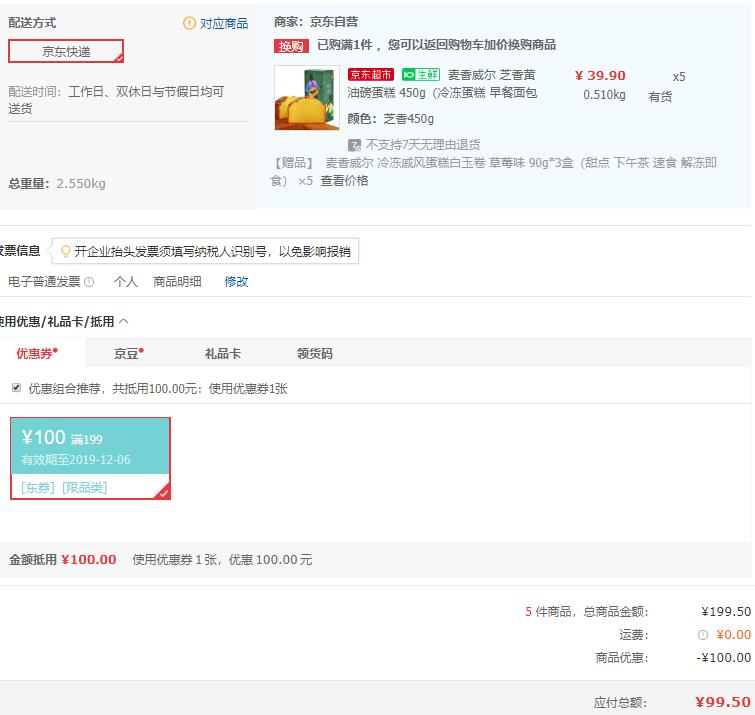Click 查看价格 for the gift item
Image resolution: width=755 pixels, height=715 pixels.
click(x=344, y=181)
